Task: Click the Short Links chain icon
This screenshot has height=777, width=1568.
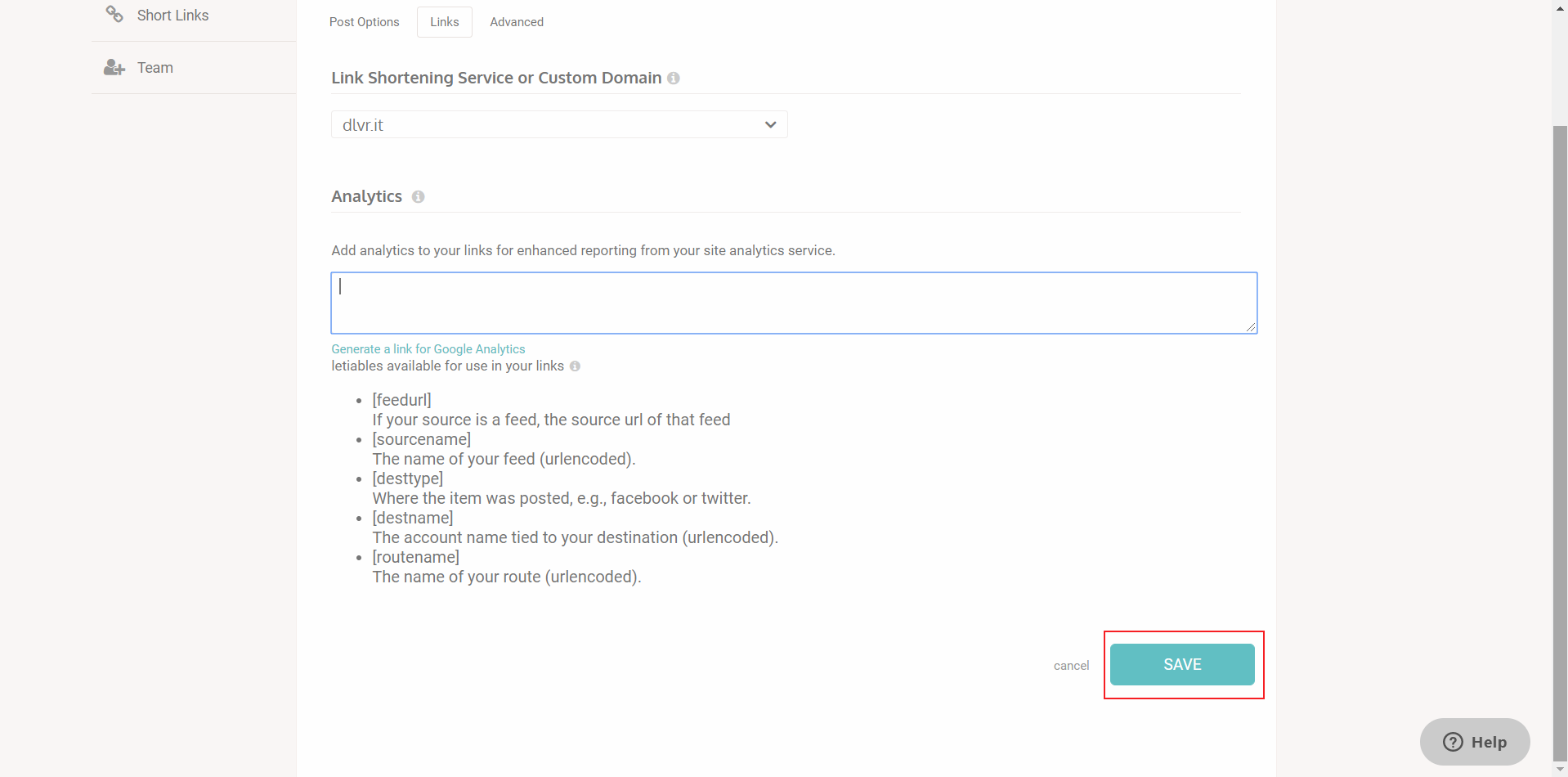Action: click(x=114, y=14)
